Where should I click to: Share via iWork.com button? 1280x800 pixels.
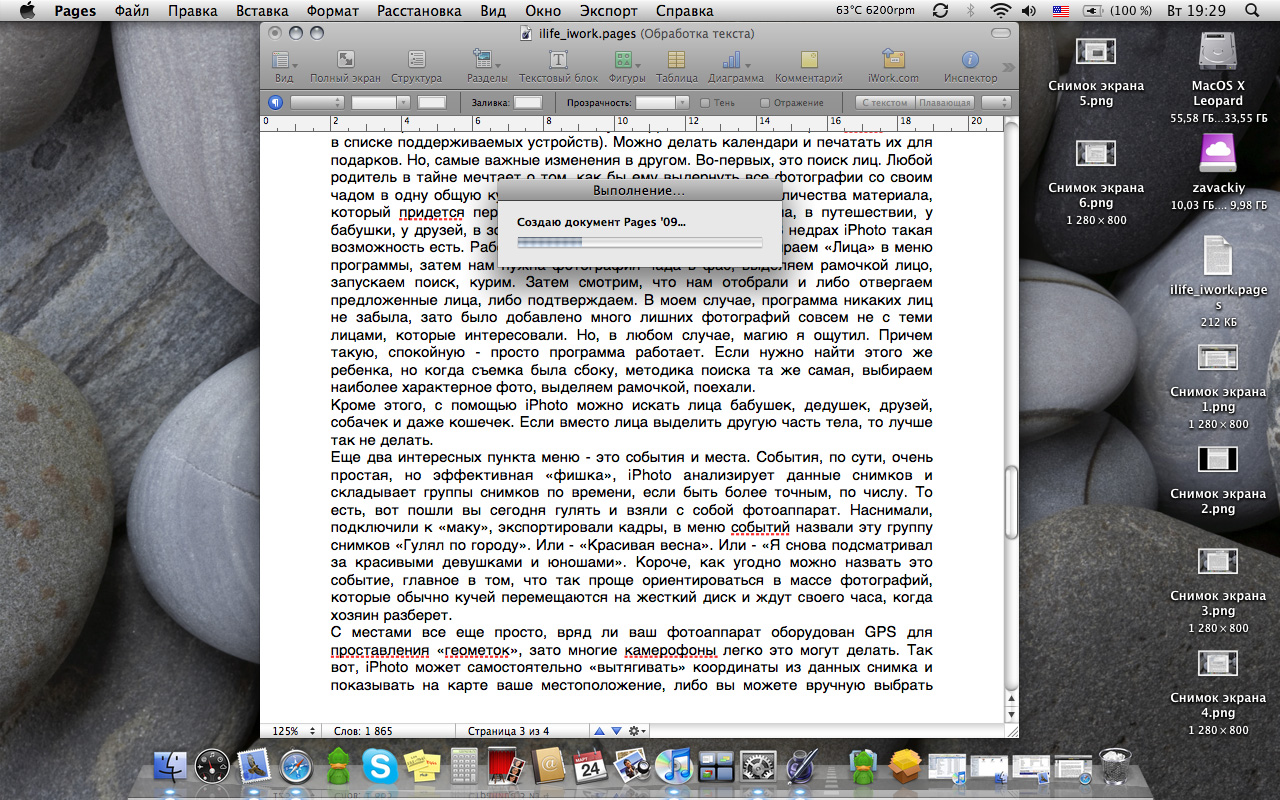coord(893,66)
